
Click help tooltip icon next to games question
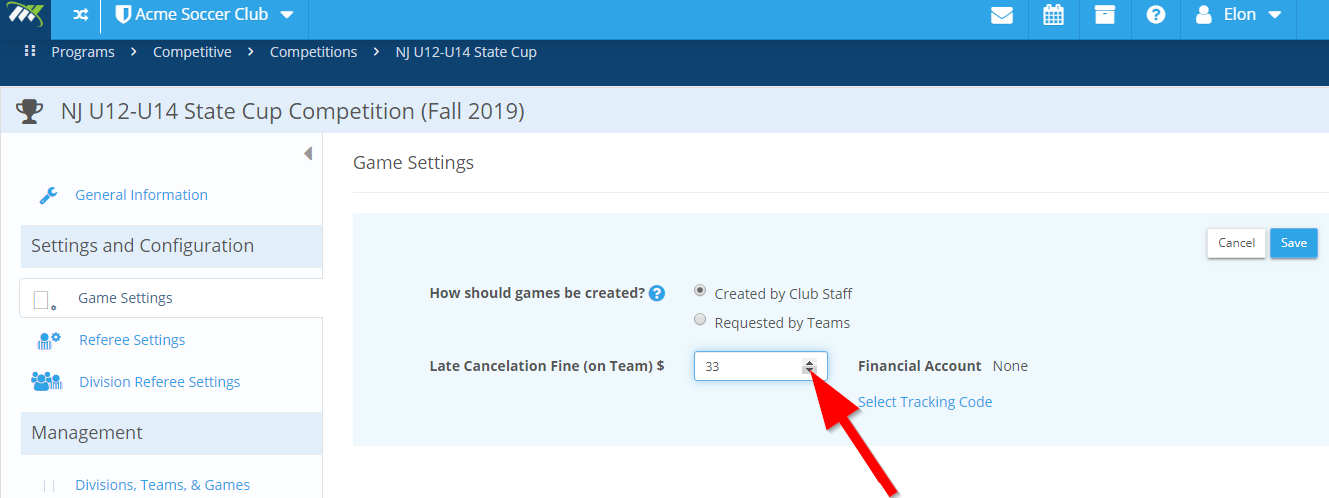[x=657, y=294]
